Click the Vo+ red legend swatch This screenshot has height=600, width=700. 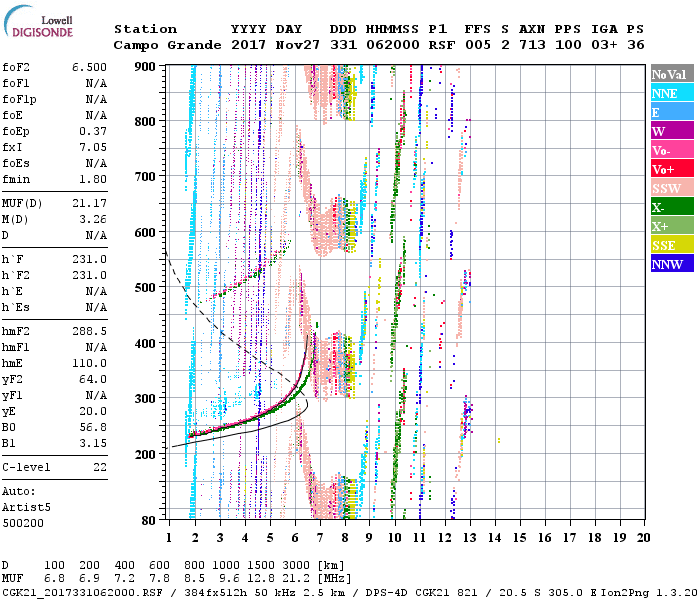pos(669,169)
